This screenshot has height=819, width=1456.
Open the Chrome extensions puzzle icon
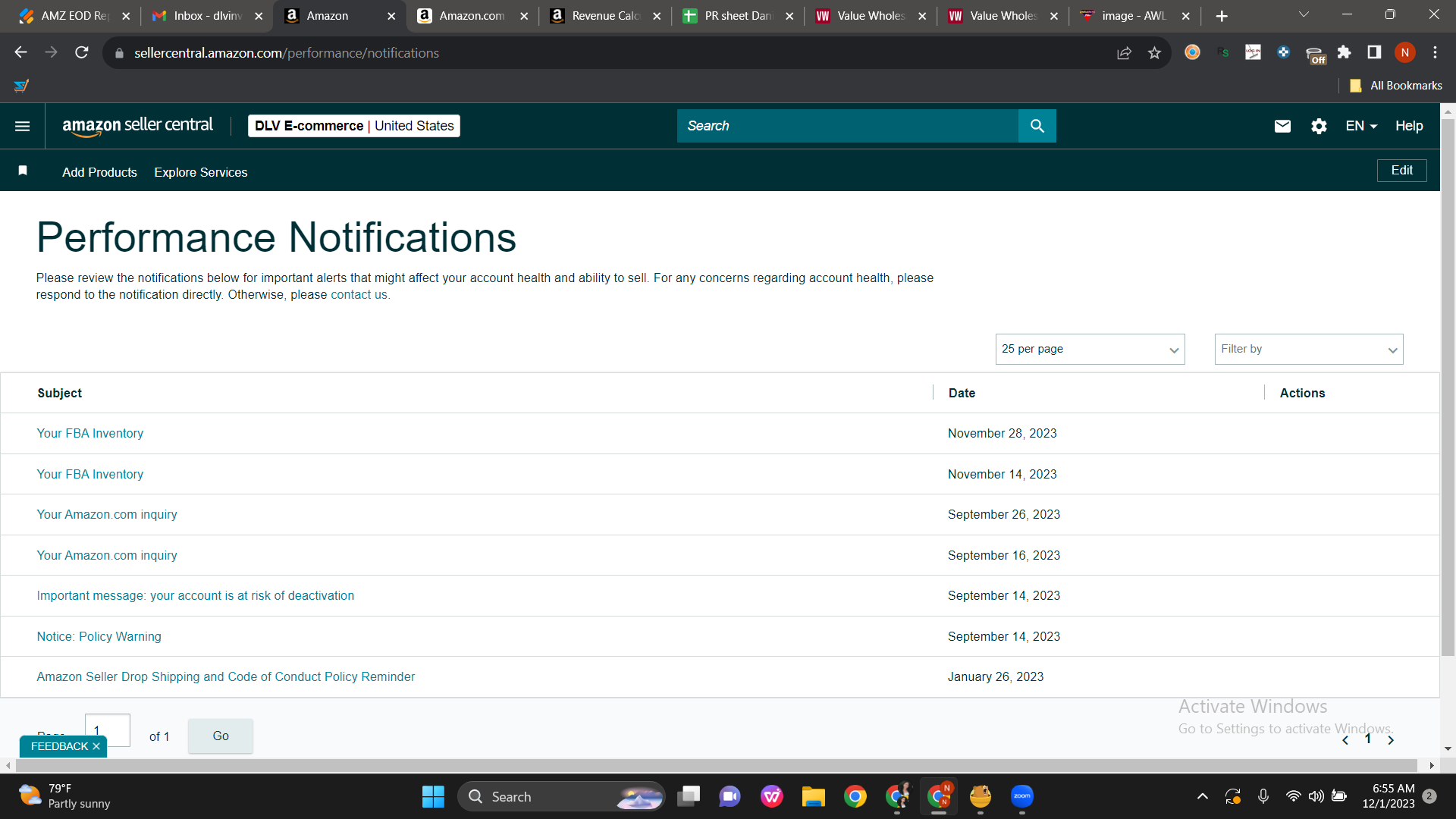pyautogui.click(x=1344, y=52)
